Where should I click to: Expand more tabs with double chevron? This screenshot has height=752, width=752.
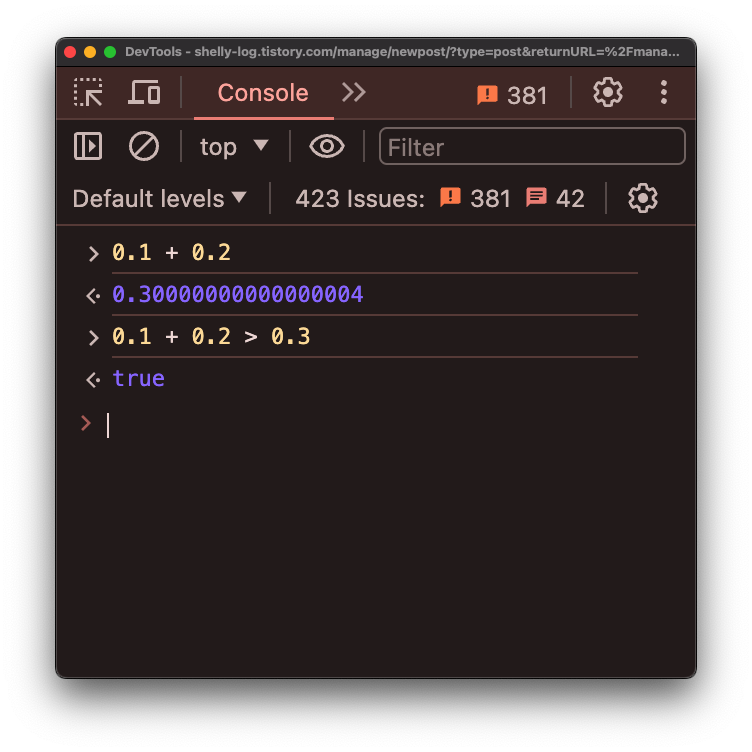(353, 92)
